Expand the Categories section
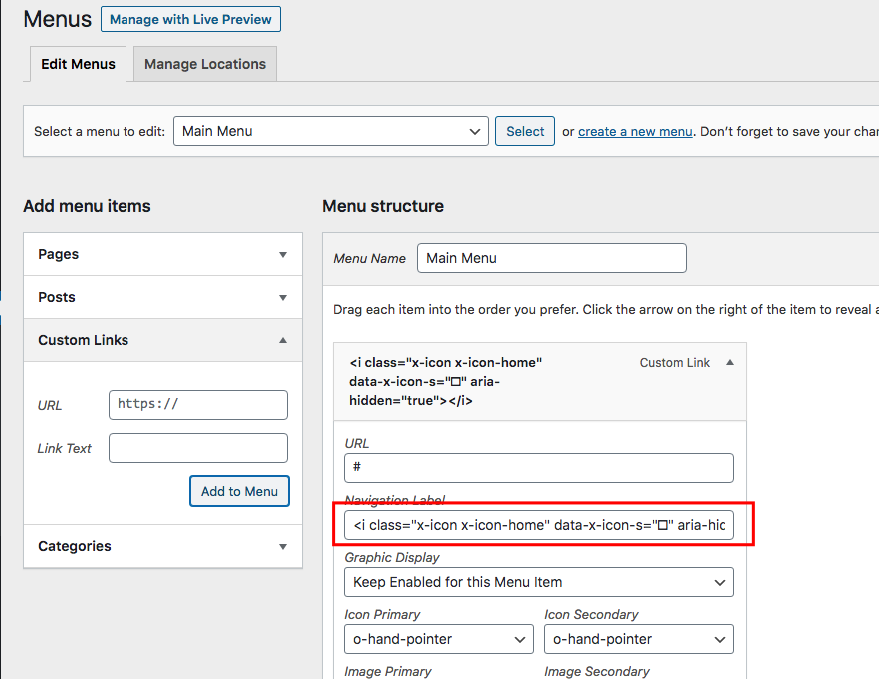The image size is (879, 679). click(163, 546)
